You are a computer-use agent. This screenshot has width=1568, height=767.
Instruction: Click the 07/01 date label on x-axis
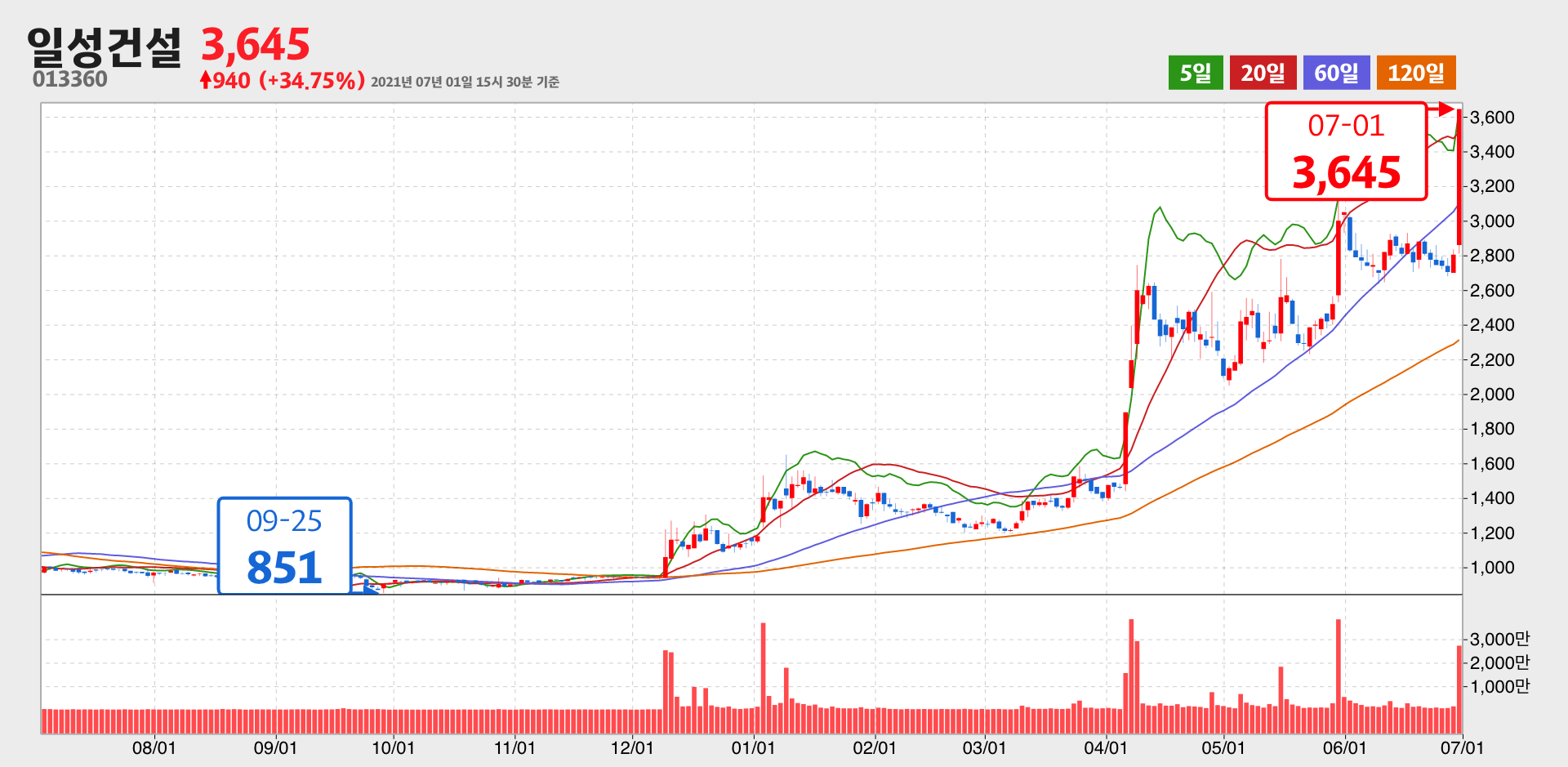tap(1462, 747)
